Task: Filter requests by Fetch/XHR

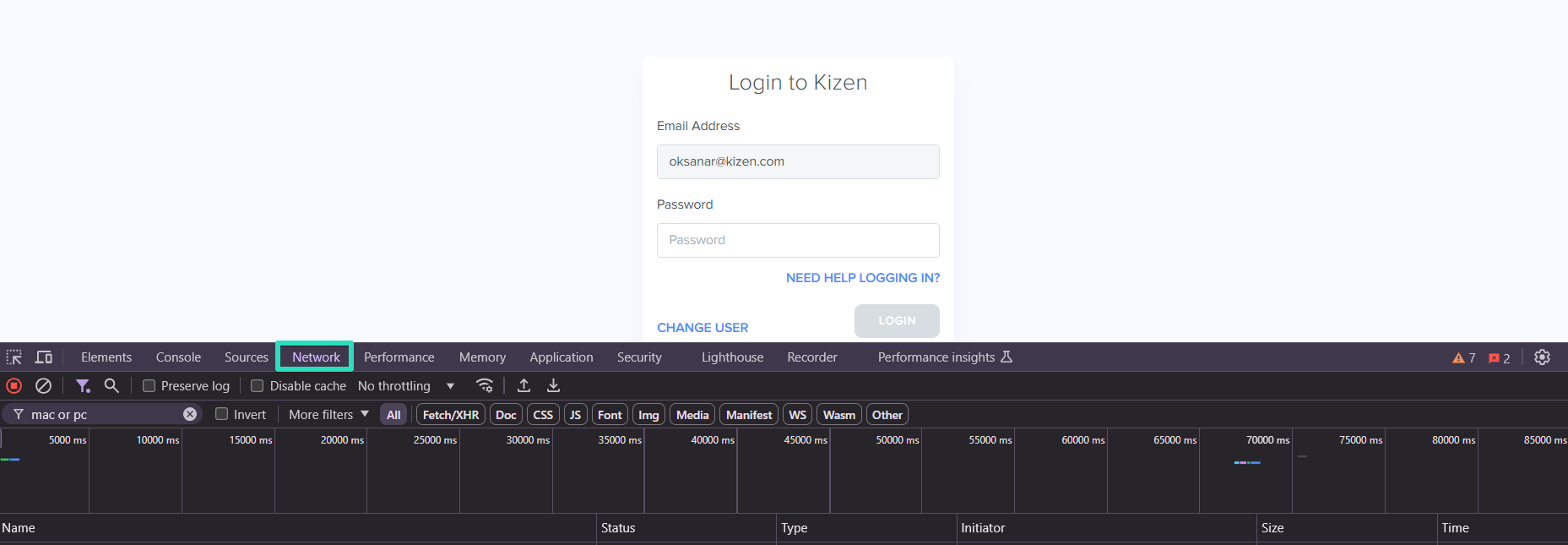Action: point(451,415)
